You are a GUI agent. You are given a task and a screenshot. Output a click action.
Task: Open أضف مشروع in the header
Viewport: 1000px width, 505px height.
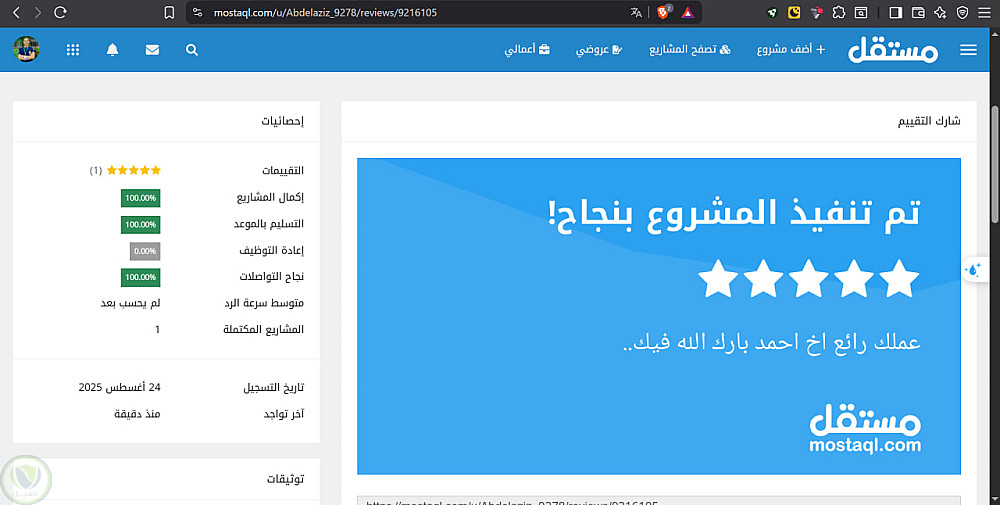click(x=791, y=49)
